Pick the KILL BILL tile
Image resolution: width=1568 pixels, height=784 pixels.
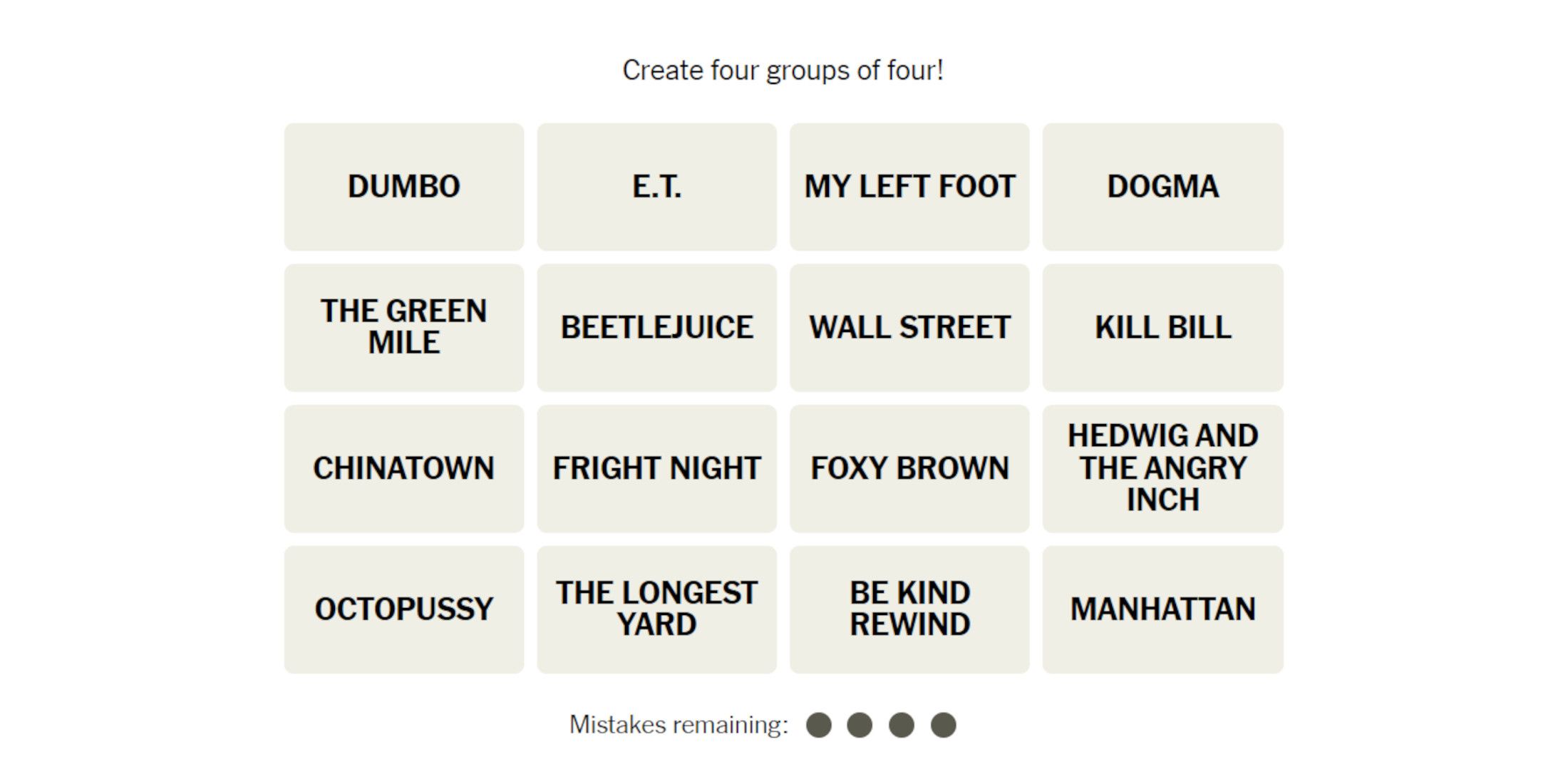pos(1162,327)
